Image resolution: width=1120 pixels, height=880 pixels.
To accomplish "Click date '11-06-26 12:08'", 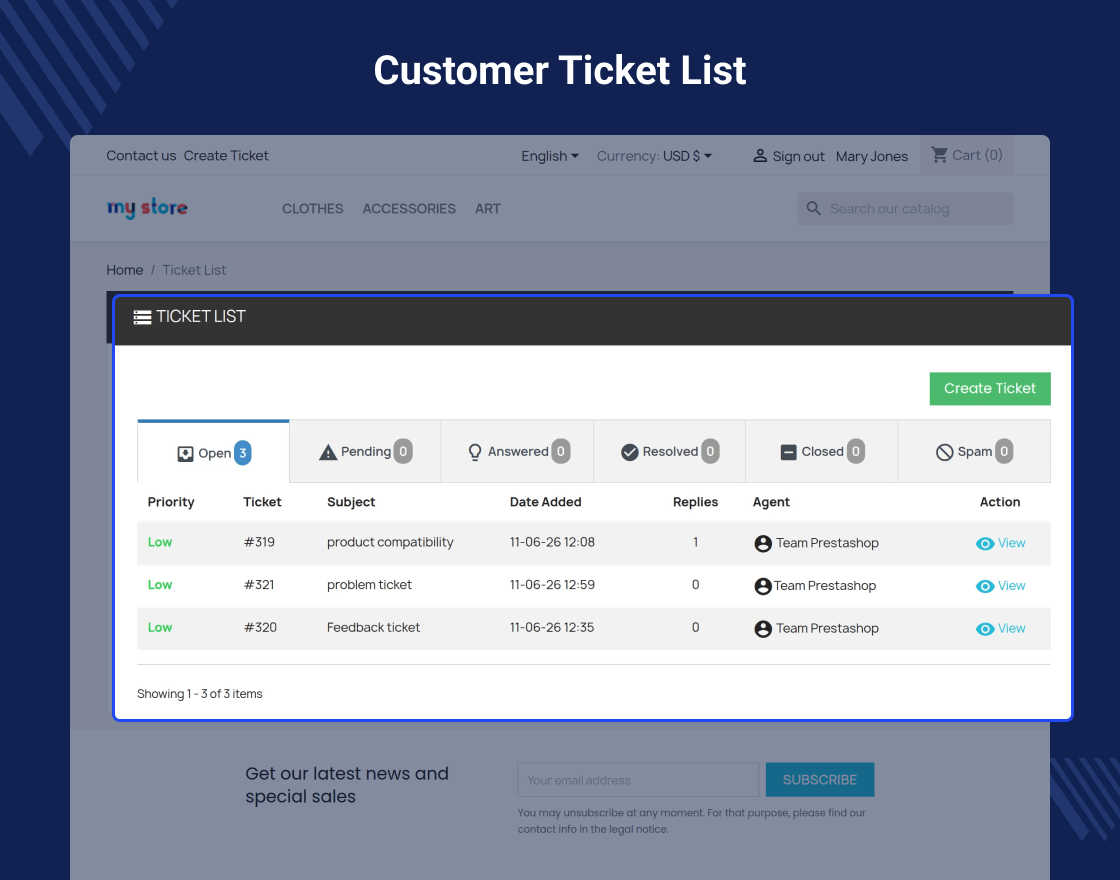I will 552,542.
